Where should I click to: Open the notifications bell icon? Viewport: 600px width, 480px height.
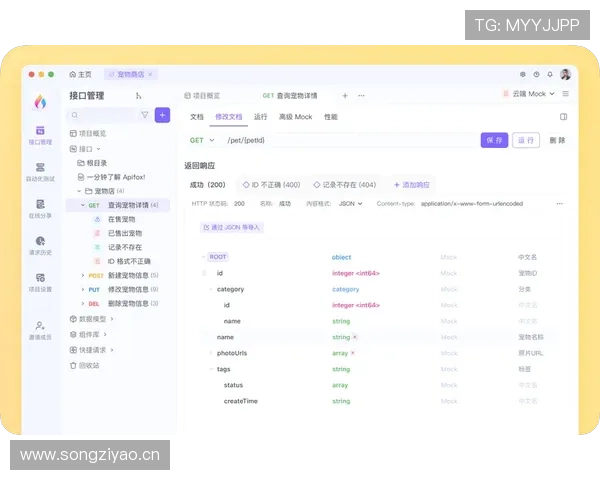click(550, 74)
